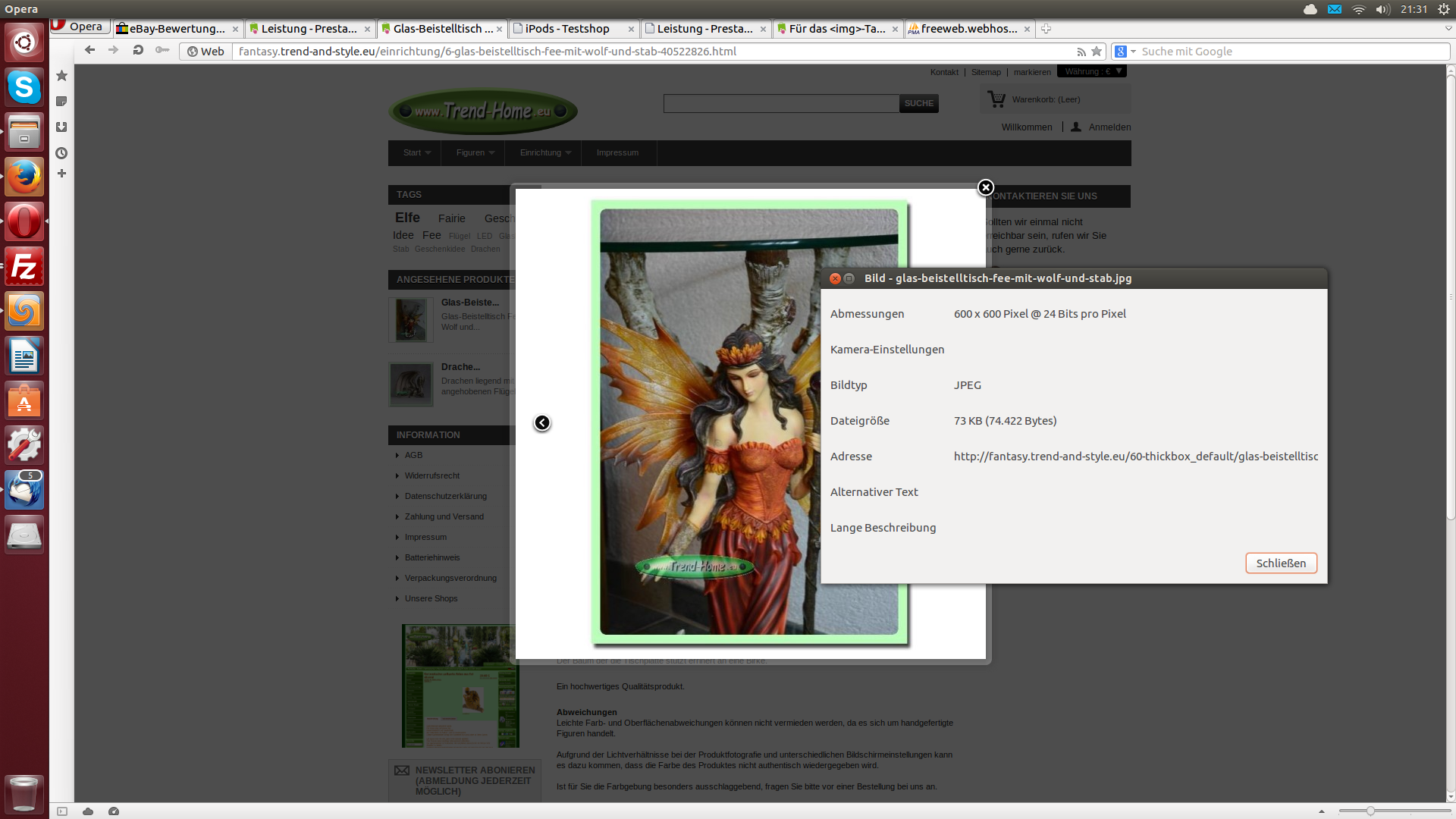Open Opera bookmarks sidebar panel
Image resolution: width=1456 pixels, height=819 pixels.
coord(62,76)
